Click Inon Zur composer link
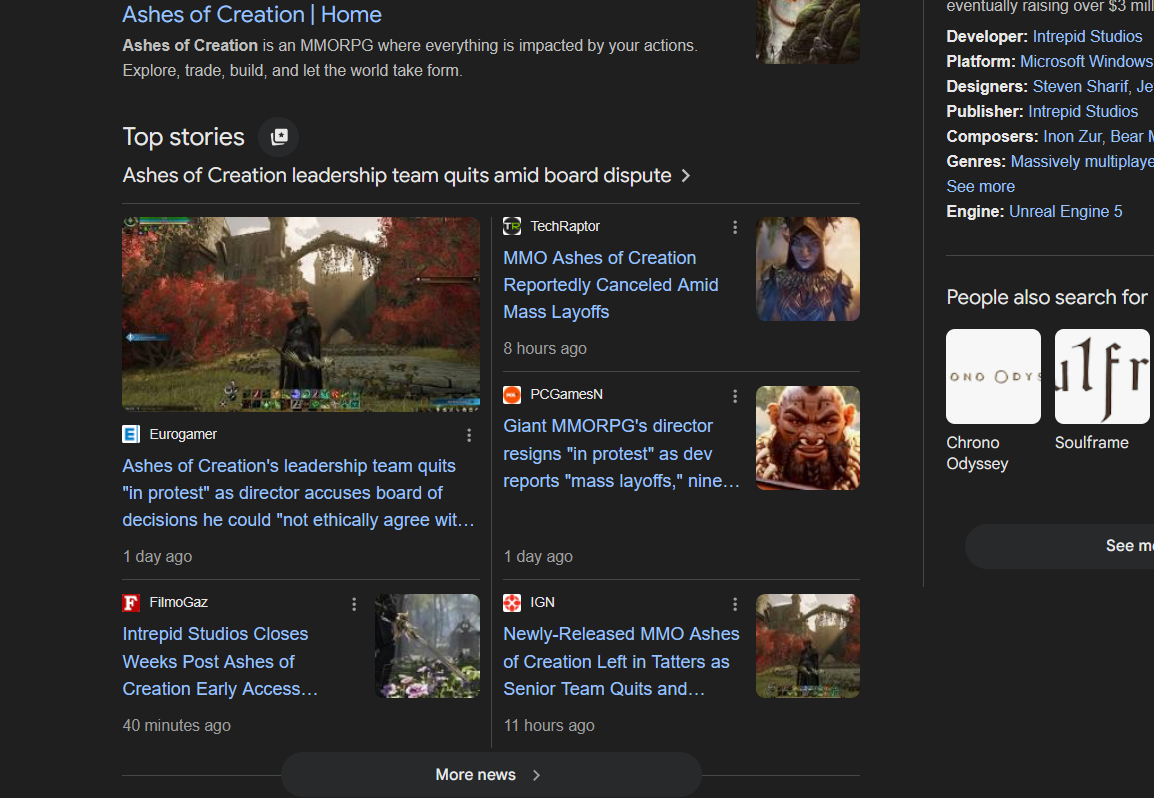The width and height of the screenshot is (1154, 798). (x=1072, y=137)
